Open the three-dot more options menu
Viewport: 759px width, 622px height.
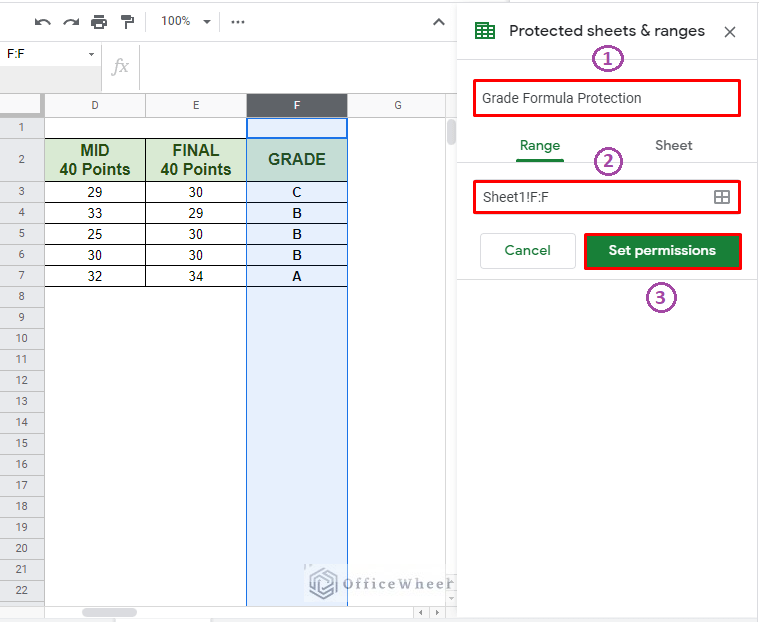pos(237,21)
